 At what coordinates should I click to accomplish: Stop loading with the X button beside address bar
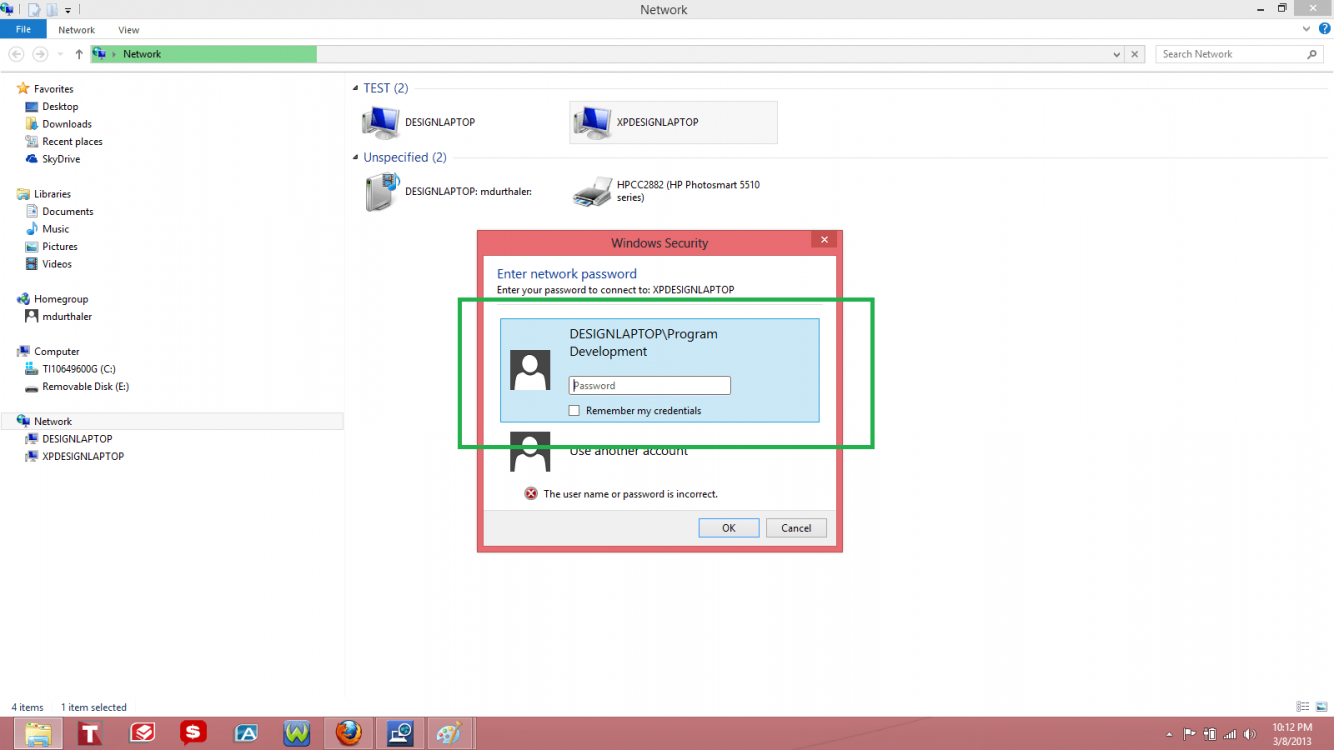click(1135, 54)
